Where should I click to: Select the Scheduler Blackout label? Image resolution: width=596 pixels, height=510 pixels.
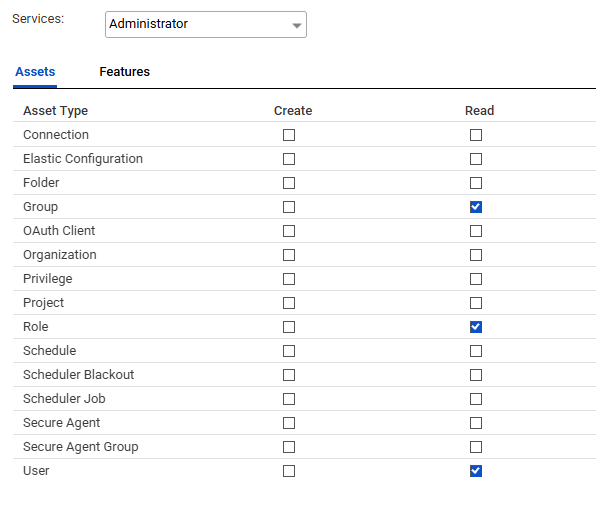[78, 375]
